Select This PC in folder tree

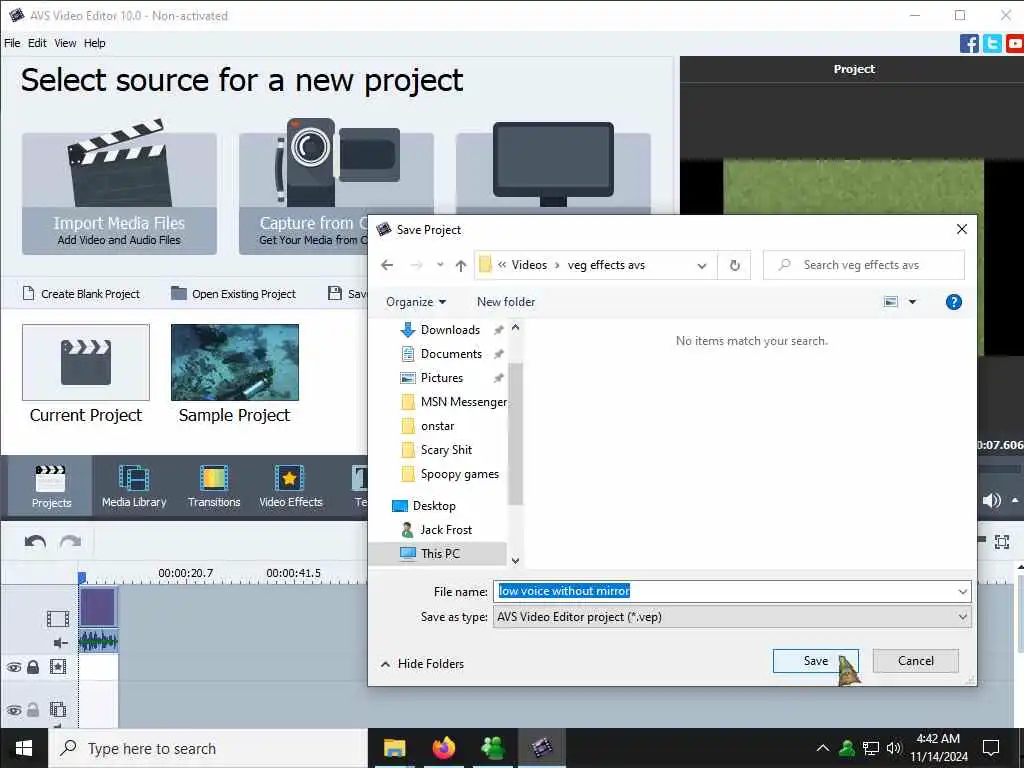point(440,554)
